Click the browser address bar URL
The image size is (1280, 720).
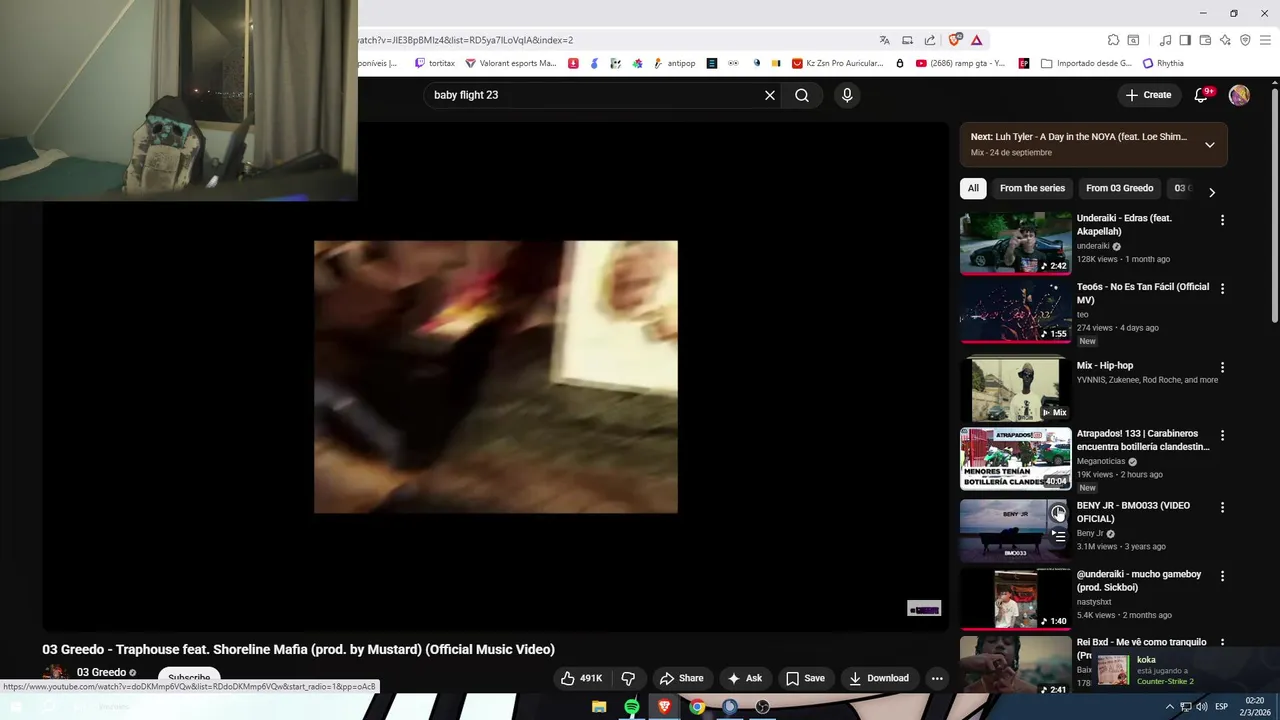tap(465, 40)
